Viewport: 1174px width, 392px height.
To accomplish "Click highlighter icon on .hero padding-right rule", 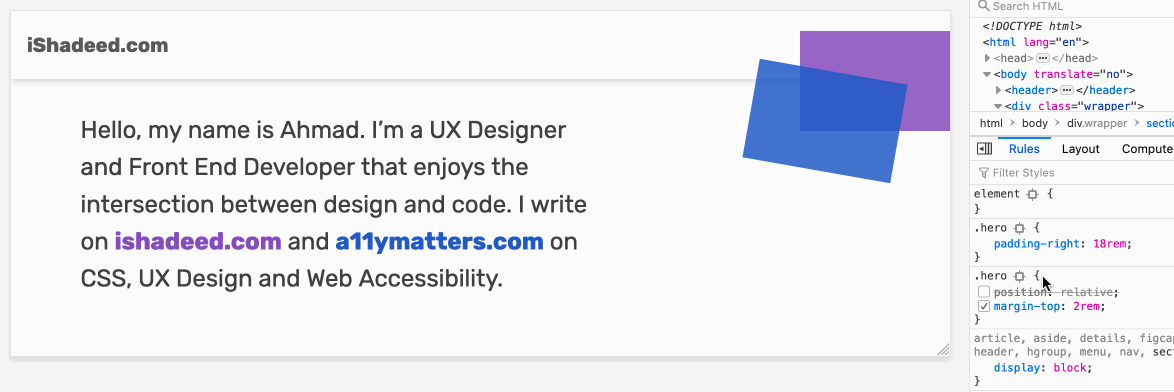I will click(x=1019, y=227).
